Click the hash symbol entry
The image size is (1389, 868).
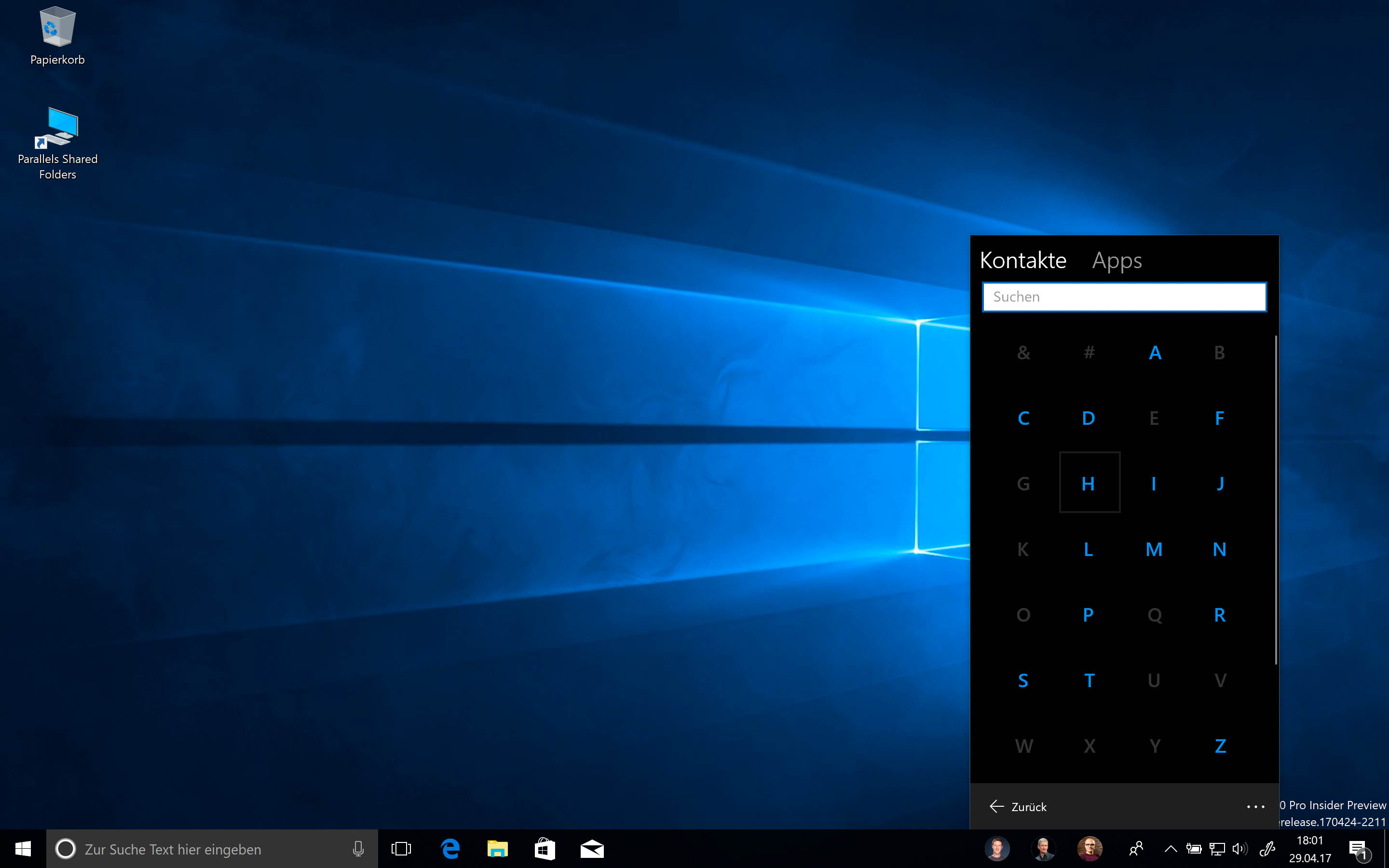1089,352
